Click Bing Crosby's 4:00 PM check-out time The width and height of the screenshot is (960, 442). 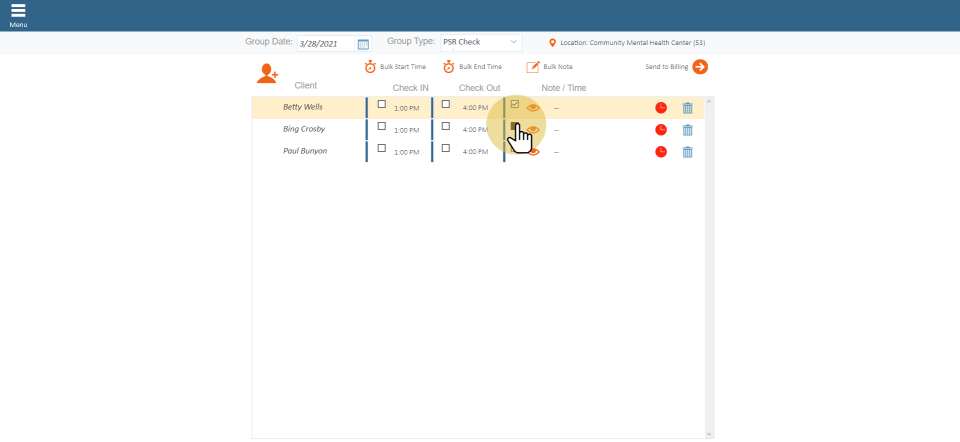(x=475, y=130)
